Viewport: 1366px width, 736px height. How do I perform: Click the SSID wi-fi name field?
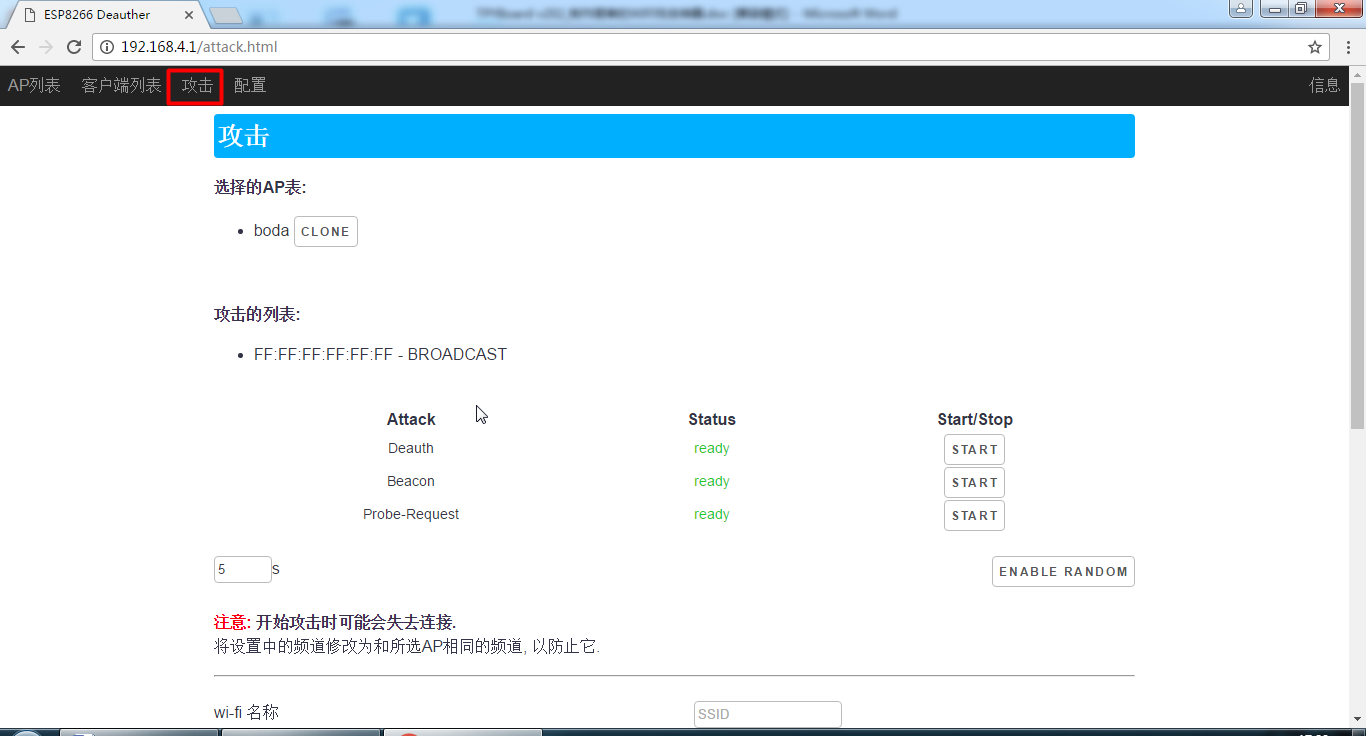(767, 714)
